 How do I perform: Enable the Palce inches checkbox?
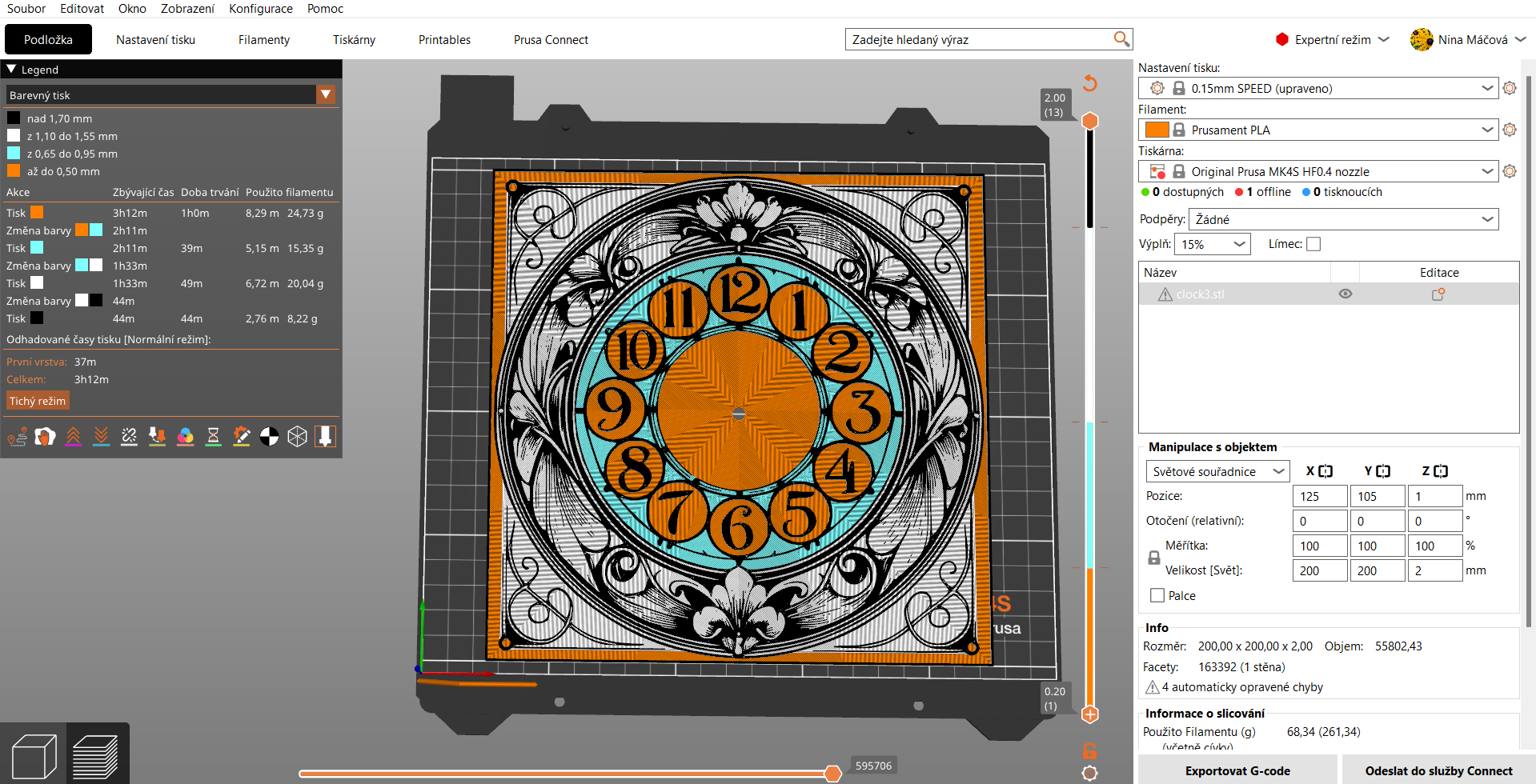tap(1157, 594)
